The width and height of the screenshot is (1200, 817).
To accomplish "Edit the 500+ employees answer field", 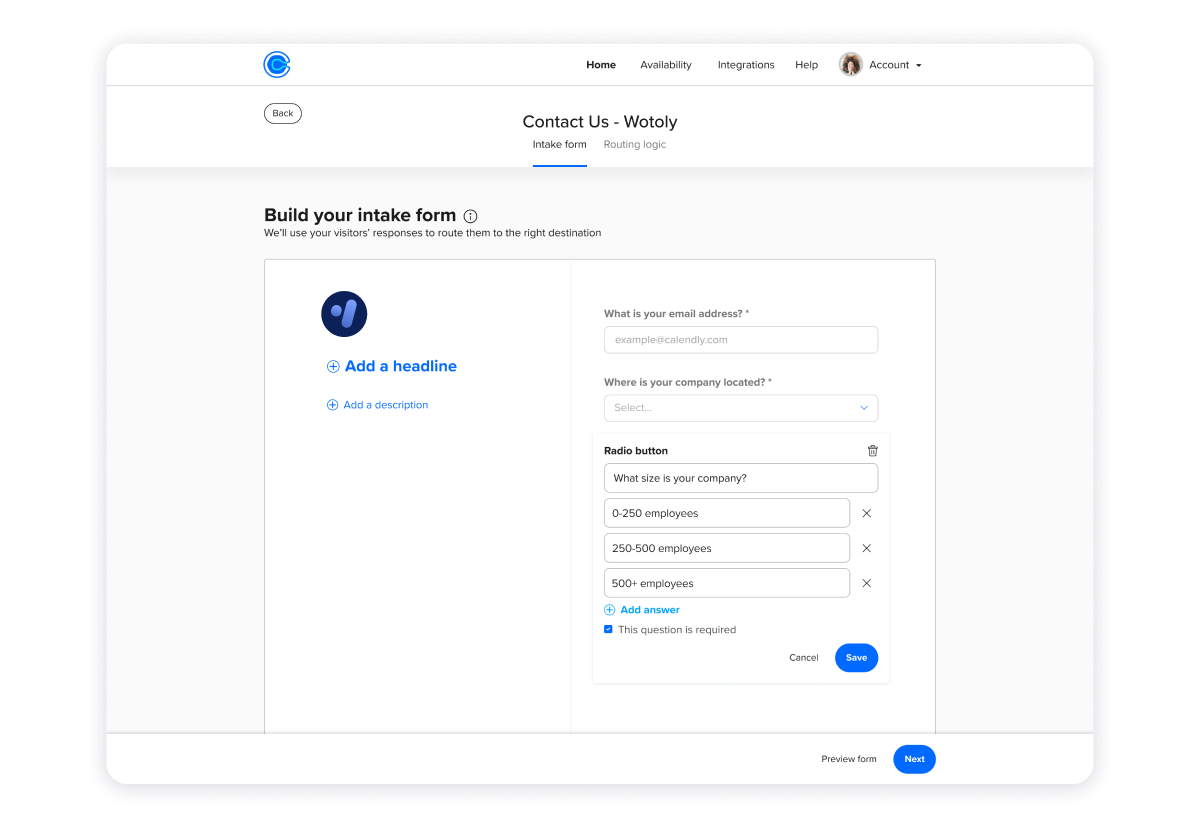I will (x=727, y=583).
